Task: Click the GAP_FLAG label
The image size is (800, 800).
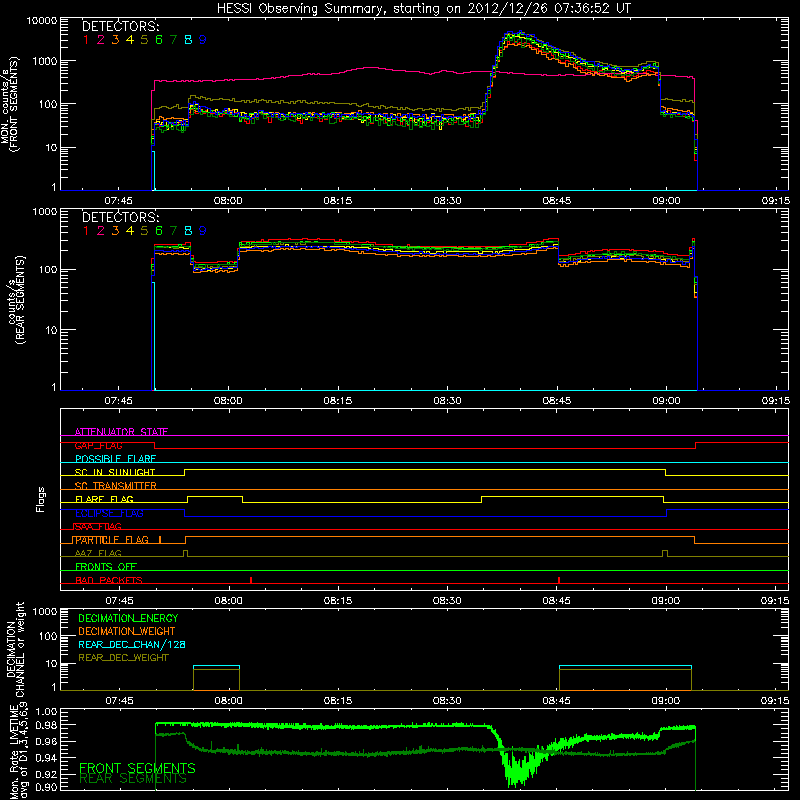Action: point(98,445)
